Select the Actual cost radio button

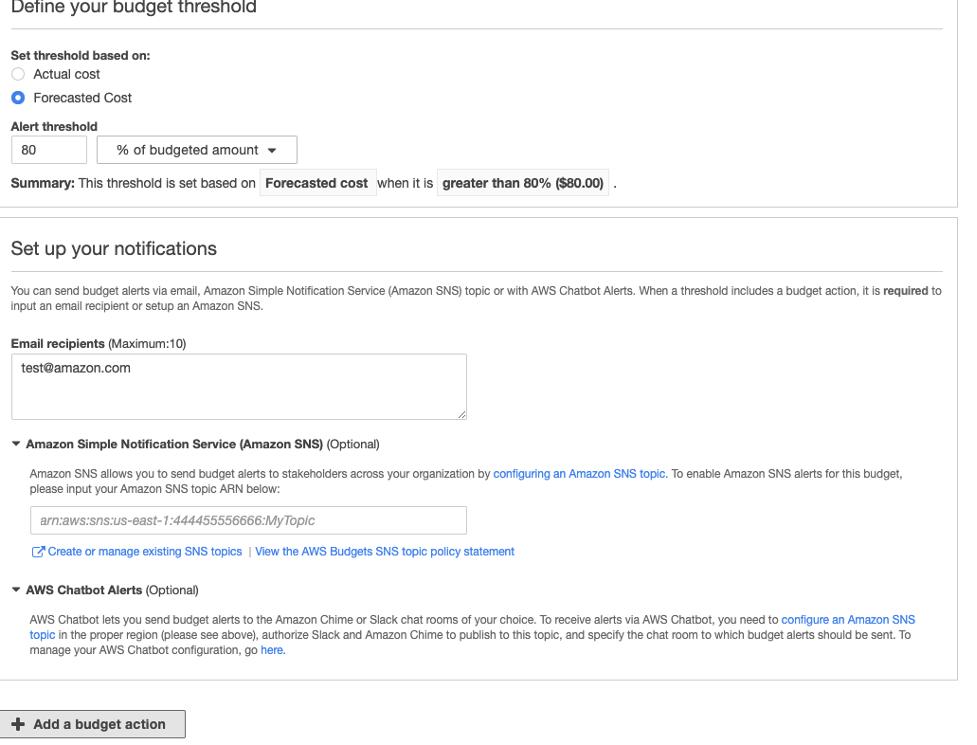[x=17, y=74]
